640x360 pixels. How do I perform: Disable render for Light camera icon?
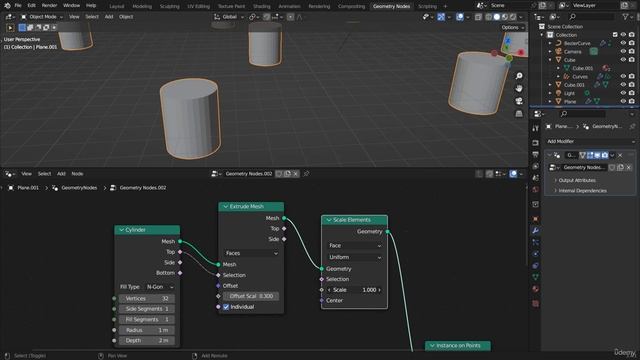coord(632,93)
